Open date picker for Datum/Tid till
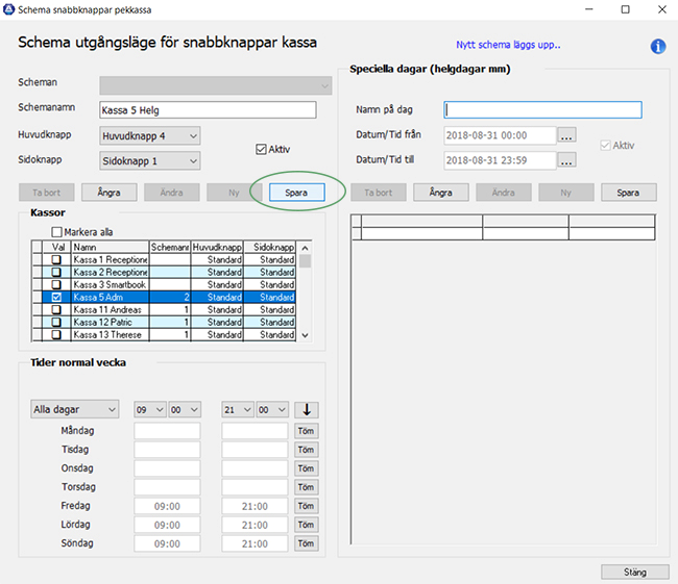The height and width of the screenshot is (584, 678). click(566, 160)
